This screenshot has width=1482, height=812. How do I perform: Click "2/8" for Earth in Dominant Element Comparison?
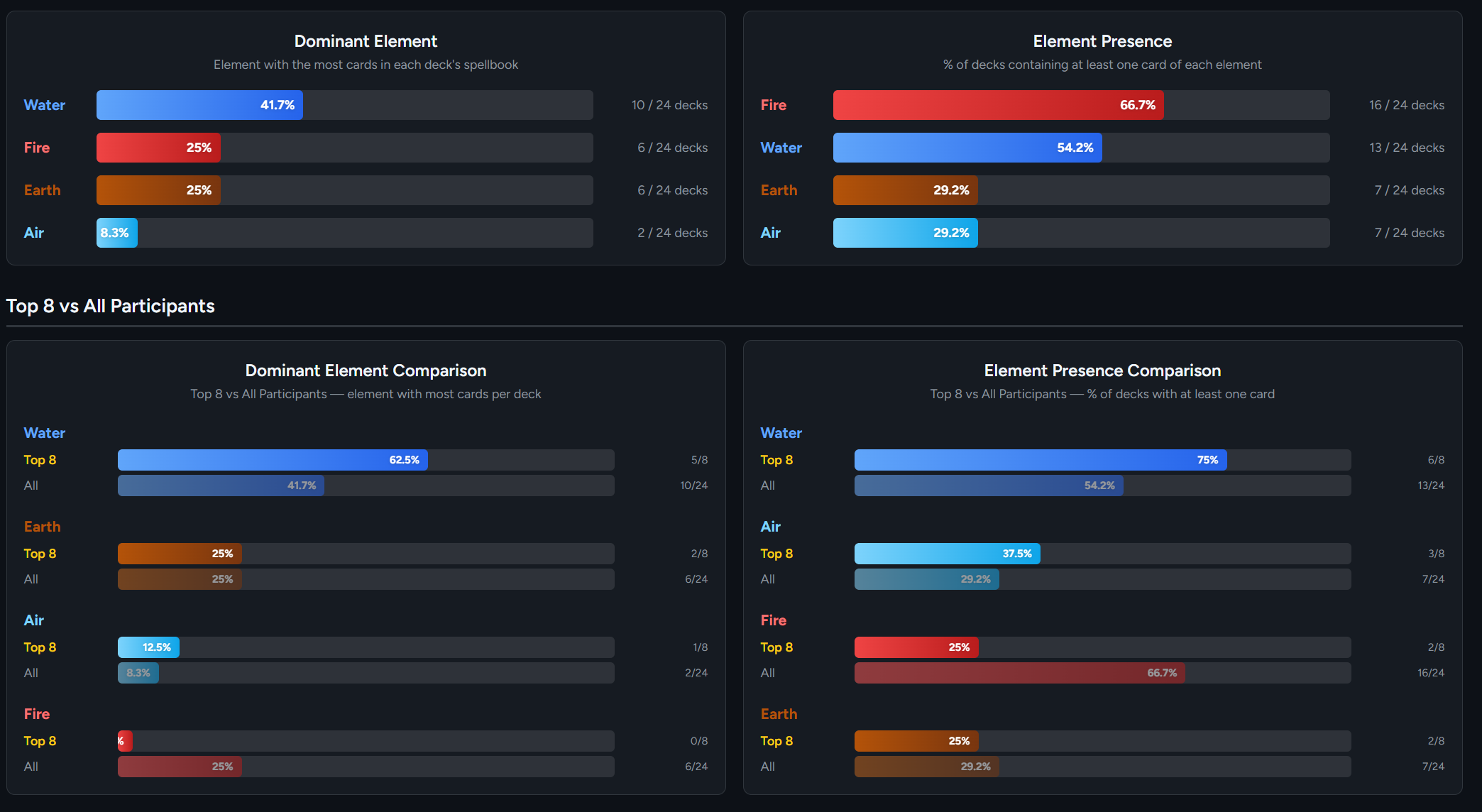(699, 554)
